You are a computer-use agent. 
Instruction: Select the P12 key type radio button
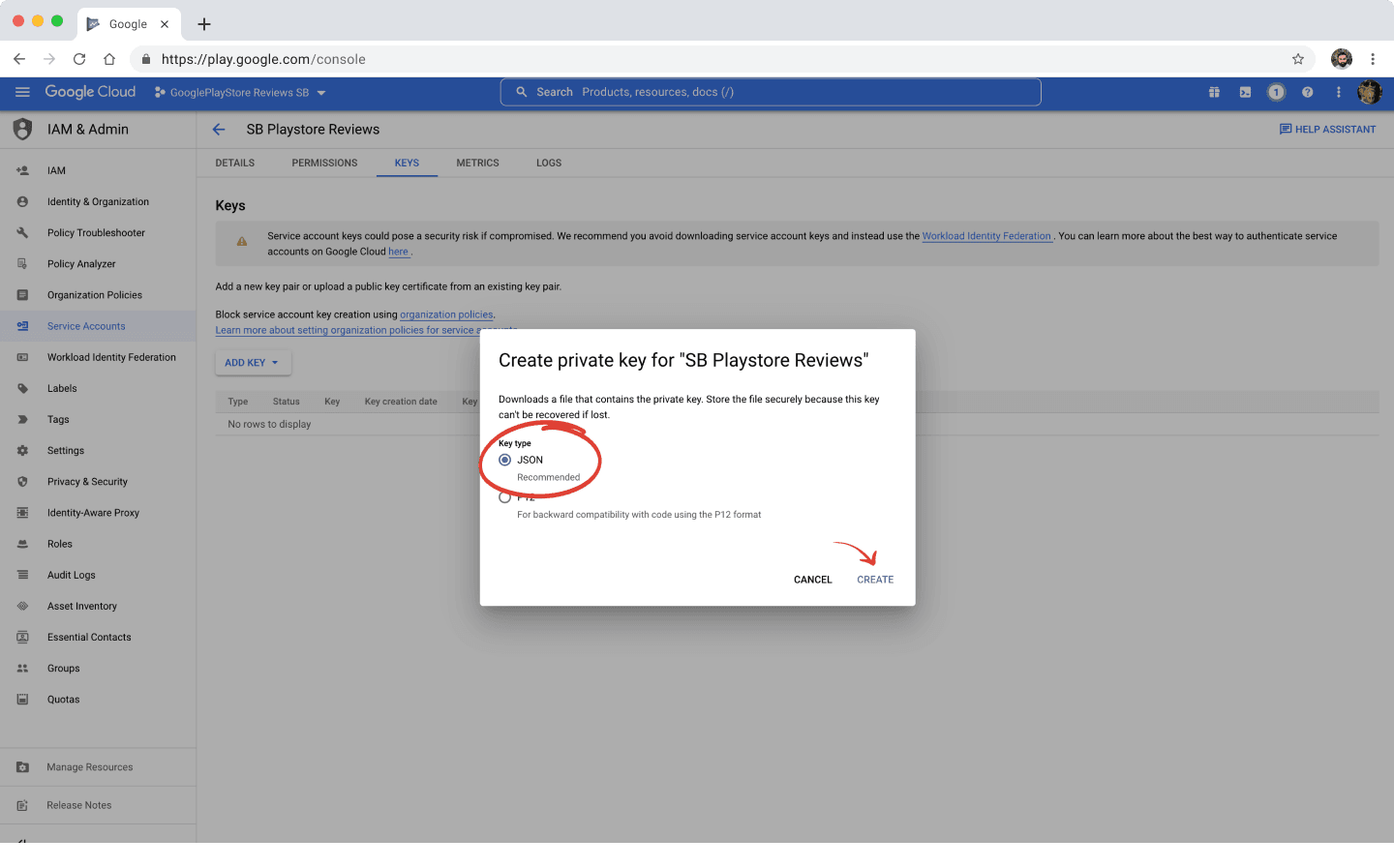tap(504, 497)
